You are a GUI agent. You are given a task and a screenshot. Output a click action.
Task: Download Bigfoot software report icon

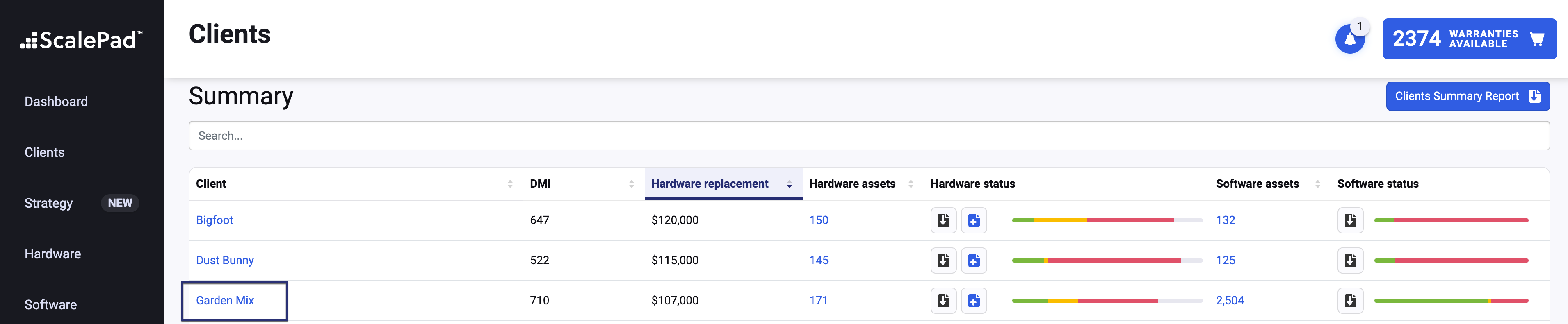[1350, 220]
